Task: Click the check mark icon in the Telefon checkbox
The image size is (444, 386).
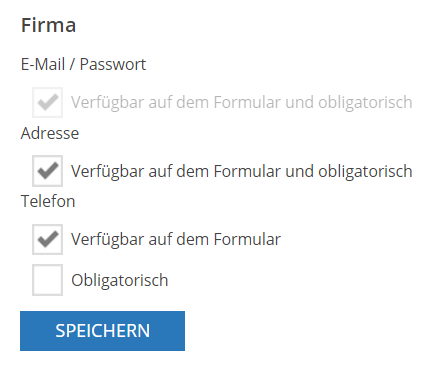Action: (x=48, y=239)
